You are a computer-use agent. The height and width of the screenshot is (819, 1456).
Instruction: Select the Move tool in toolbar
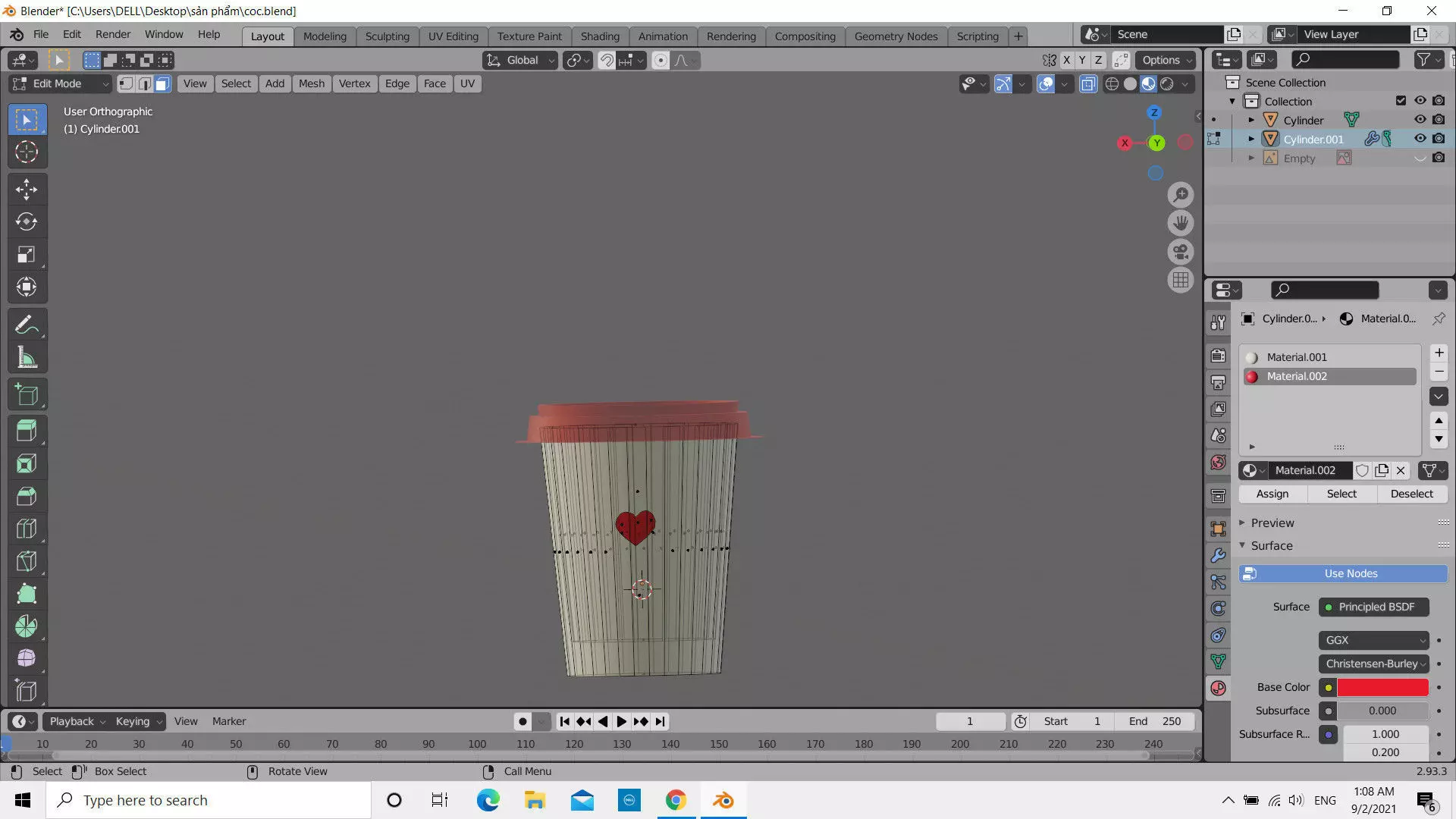point(27,189)
